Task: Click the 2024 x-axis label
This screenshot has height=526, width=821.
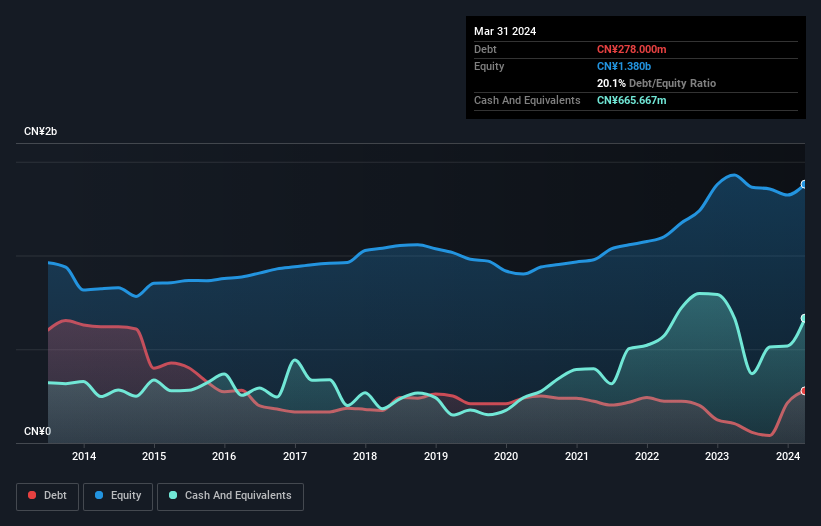Action: (787, 456)
